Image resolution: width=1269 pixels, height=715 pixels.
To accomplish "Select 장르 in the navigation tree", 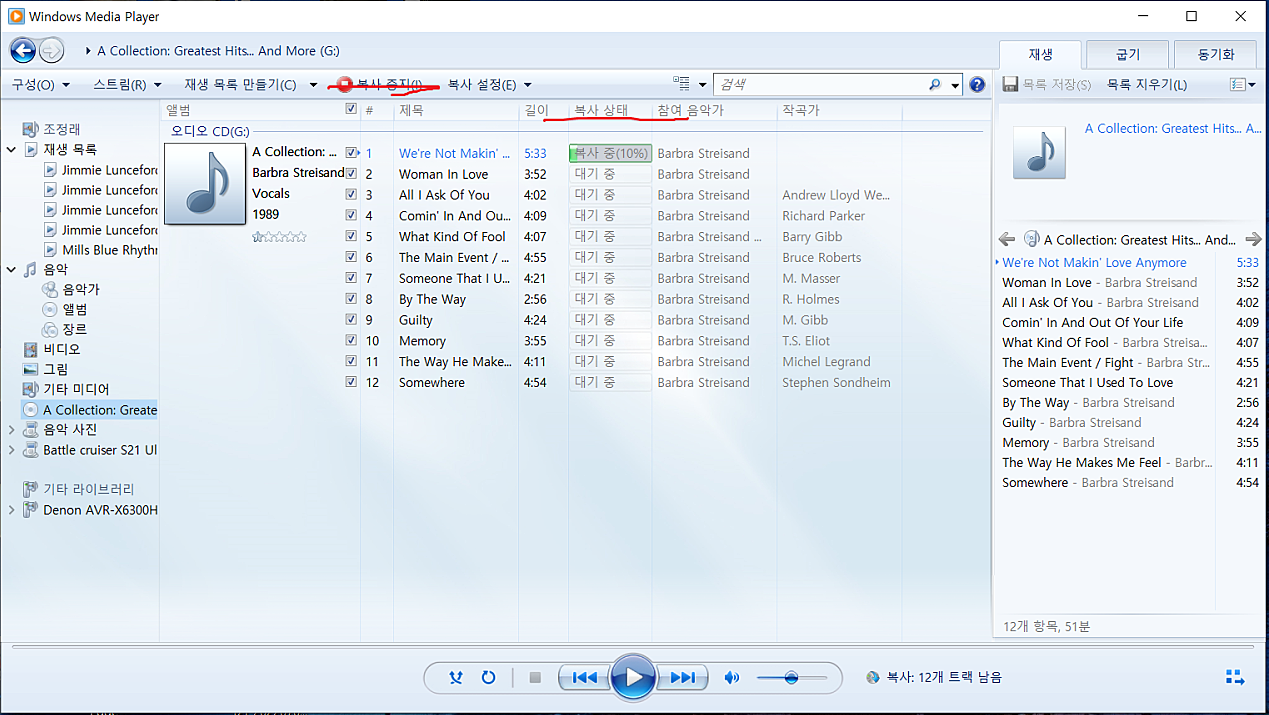I will pyautogui.click(x=75, y=329).
